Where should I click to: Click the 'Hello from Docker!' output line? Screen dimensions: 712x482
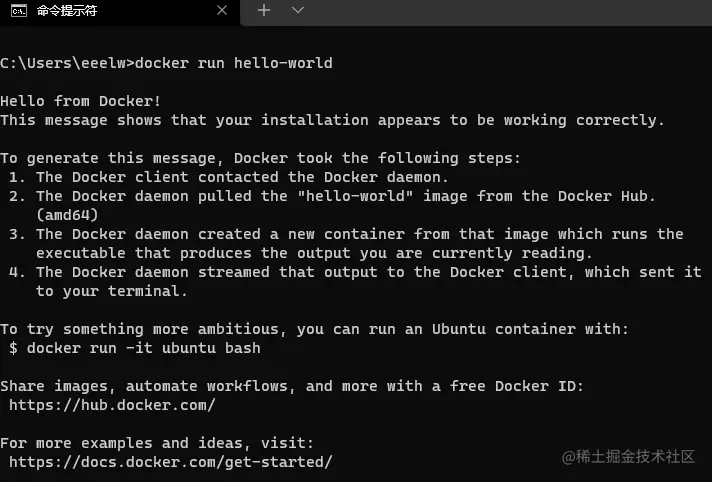(80, 101)
